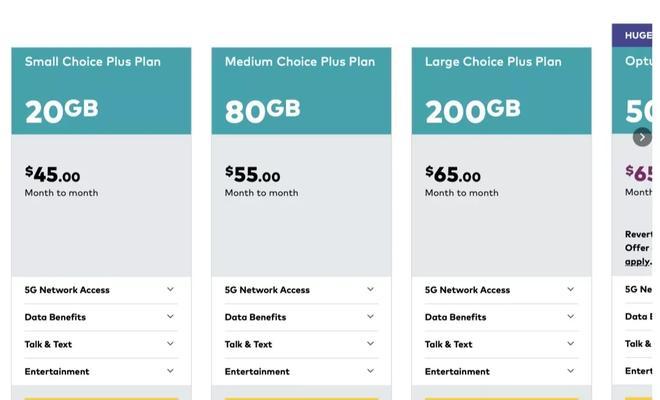The width and height of the screenshot is (660, 400).
Task: Click the yellow button under Medium plan
Action: point(301,398)
